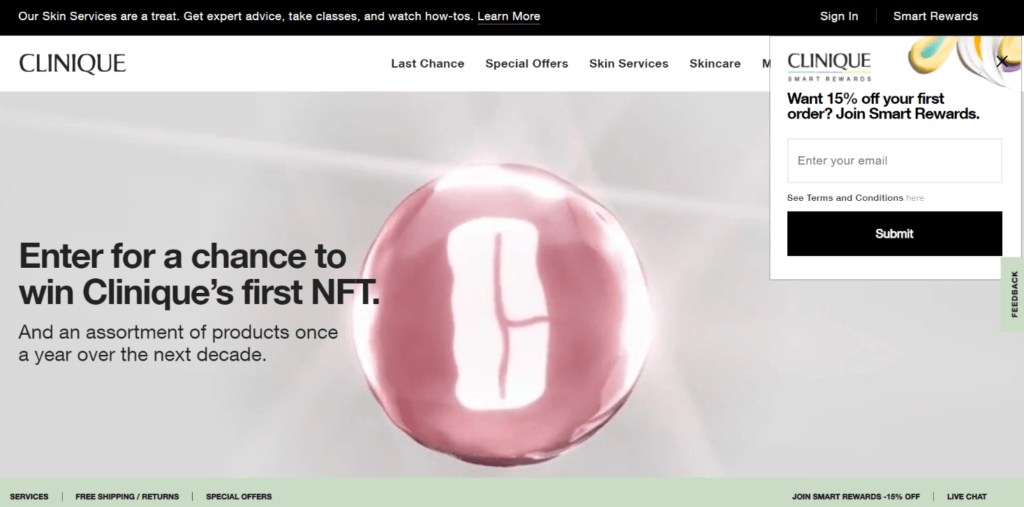Click into the email input field

pos(894,161)
